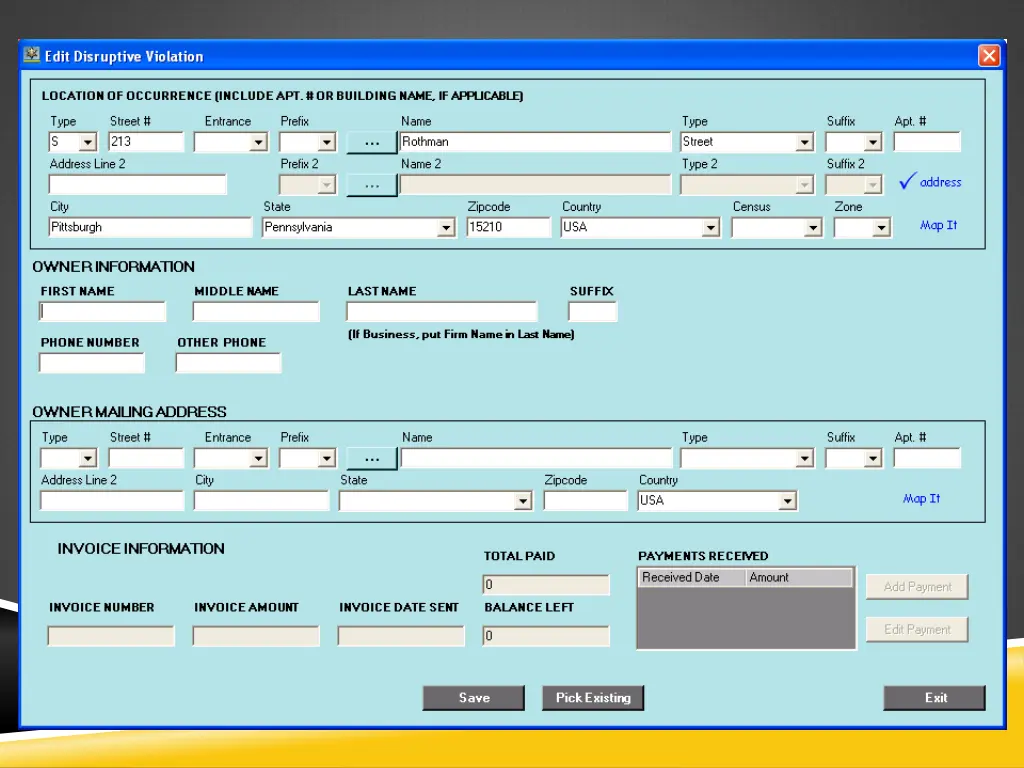Click the Total Paid field
Viewport: 1024px width, 768px height.
tap(546, 584)
